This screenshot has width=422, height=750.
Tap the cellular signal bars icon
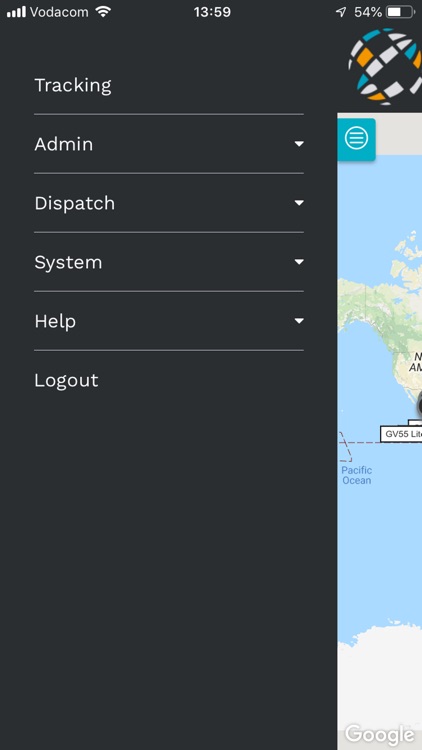[16, 12]
